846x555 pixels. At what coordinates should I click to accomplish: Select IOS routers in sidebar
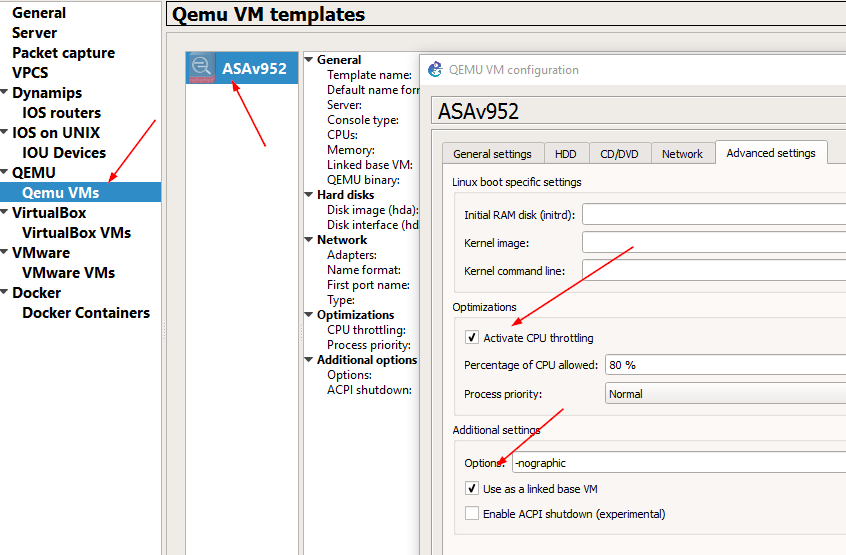(x=62, y=112)
